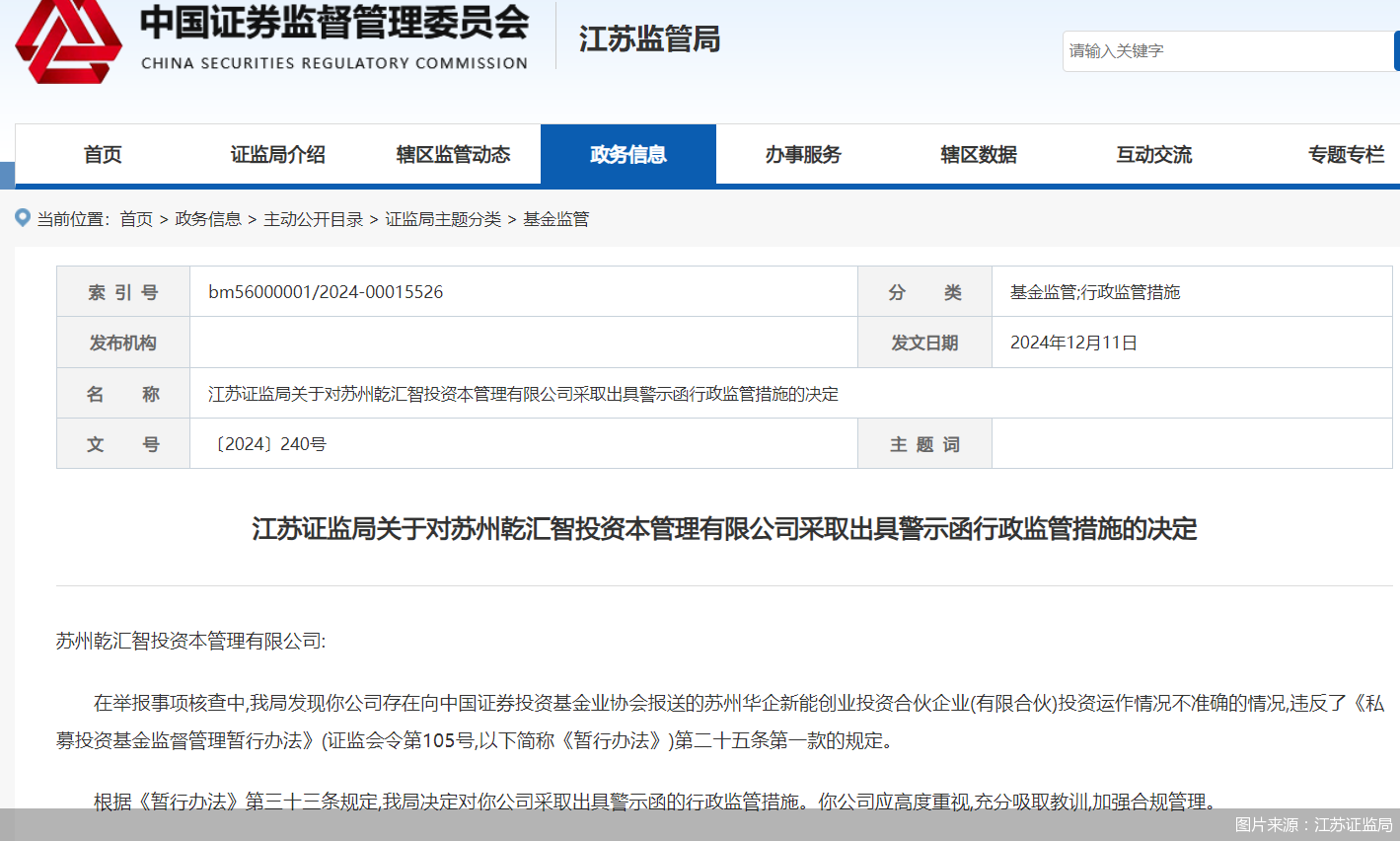
Task: Click the addressee line 苏州乾汇智投资本管理有限公司:
Action: [190, 642]
